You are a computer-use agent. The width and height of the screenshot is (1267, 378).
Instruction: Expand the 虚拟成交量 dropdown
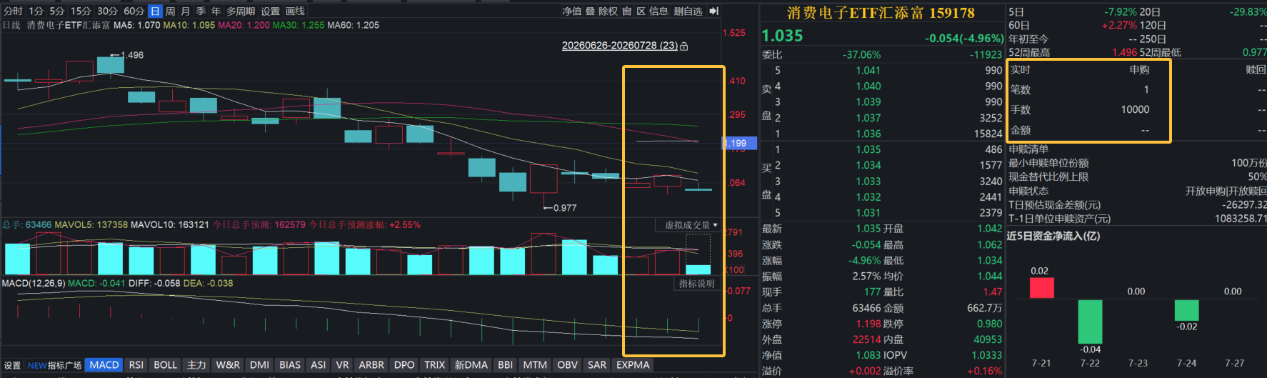pos(688,225)
